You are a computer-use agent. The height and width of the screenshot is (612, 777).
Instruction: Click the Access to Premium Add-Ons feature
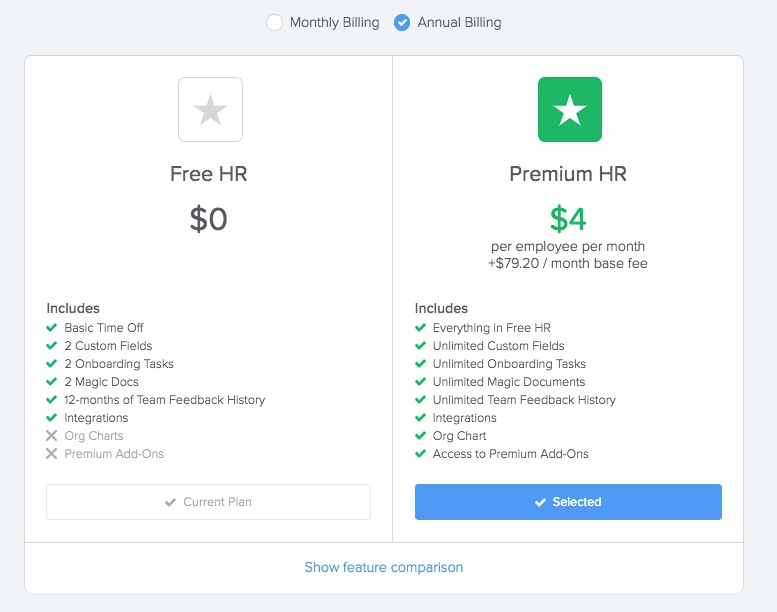pos(510,453)
